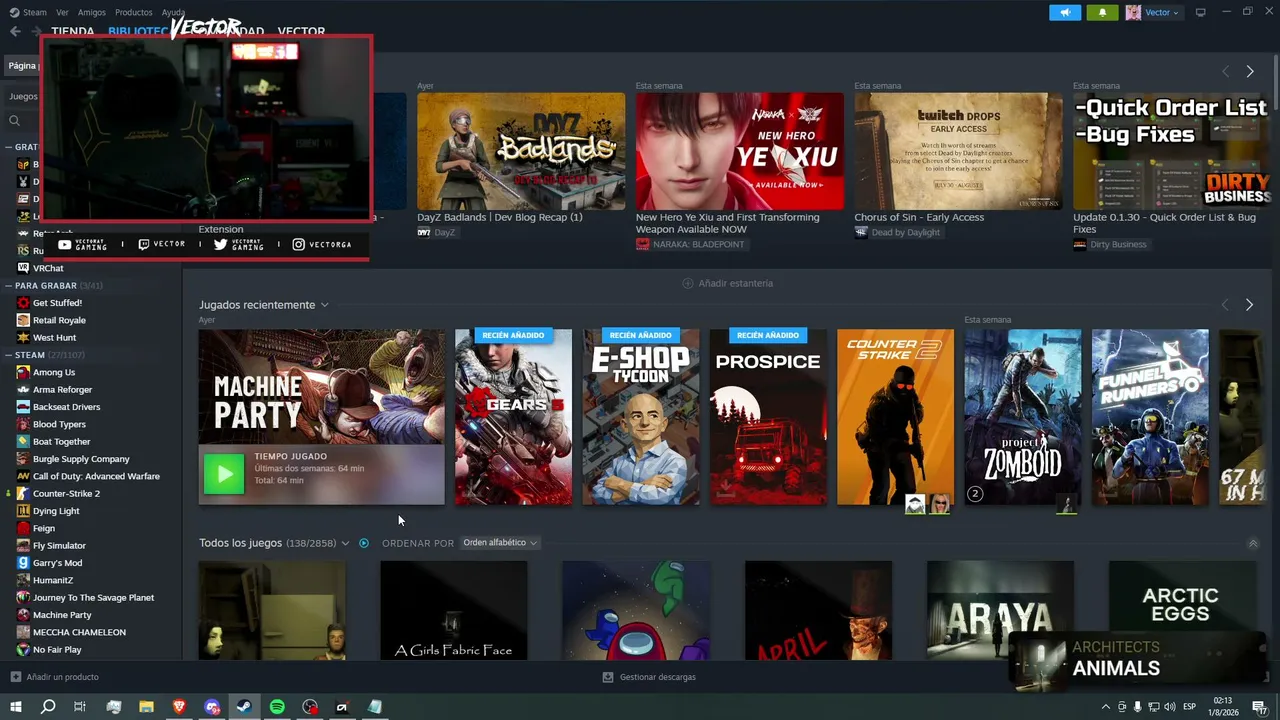The height and width of the screenshot is (720, 1280).
Task: Click Añadir estantería button
Action: tap(728, 283)
